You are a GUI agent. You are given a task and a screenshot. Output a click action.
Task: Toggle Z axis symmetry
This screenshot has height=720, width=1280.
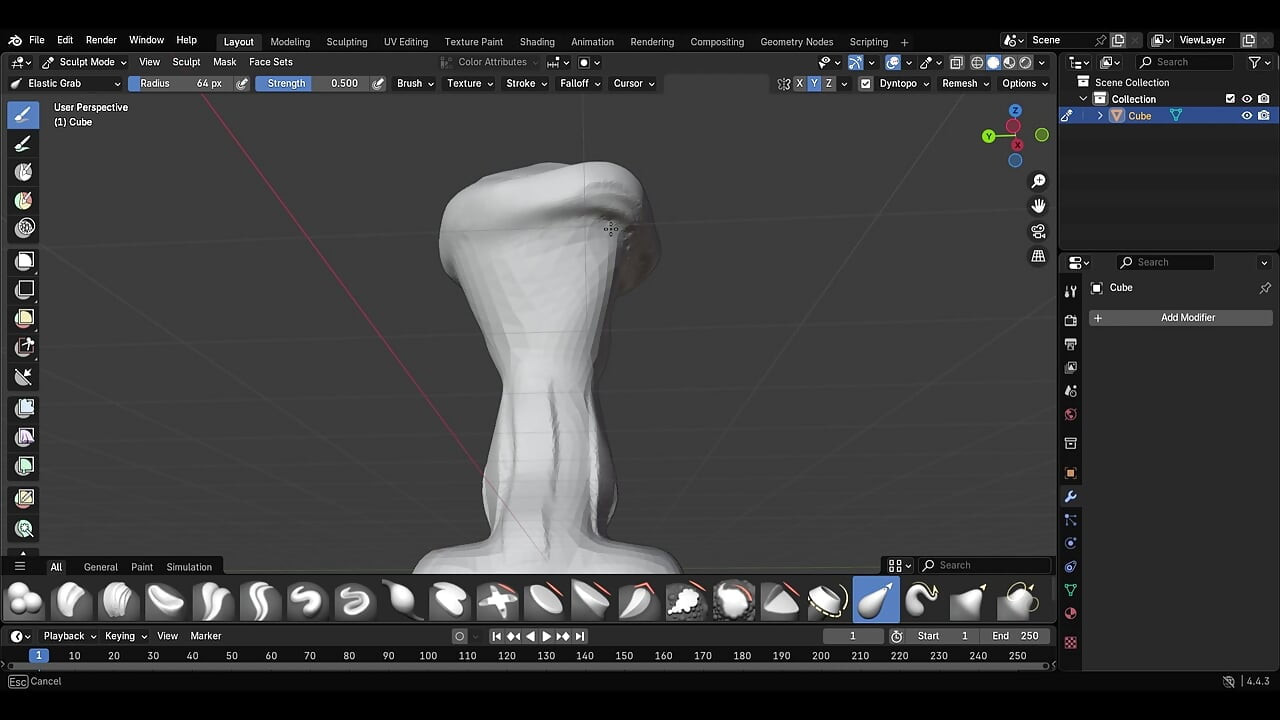point(829,83)
